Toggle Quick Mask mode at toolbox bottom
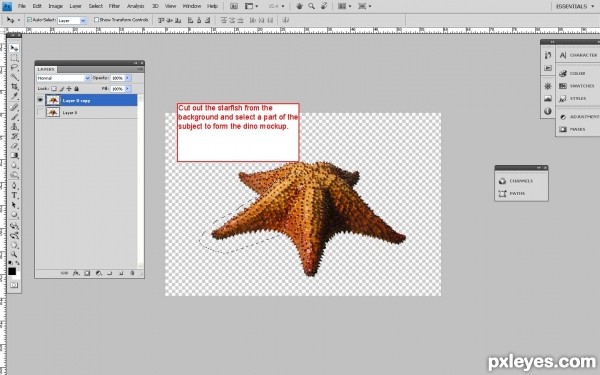 click(14, 285)
